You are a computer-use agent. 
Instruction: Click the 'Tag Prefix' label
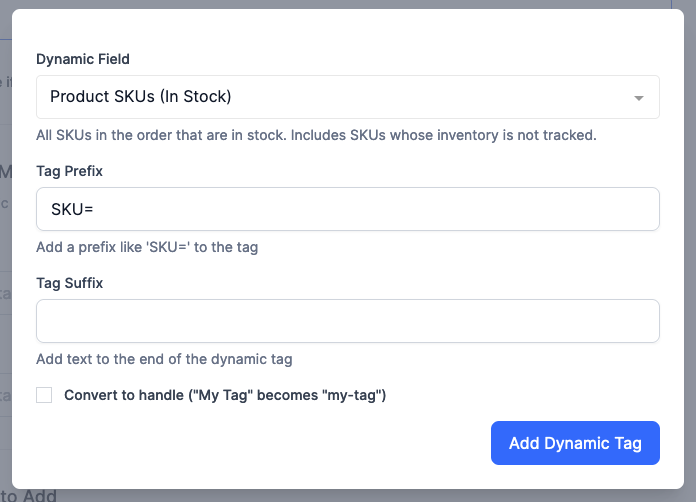pyautogui.click(x=70, y=171)
